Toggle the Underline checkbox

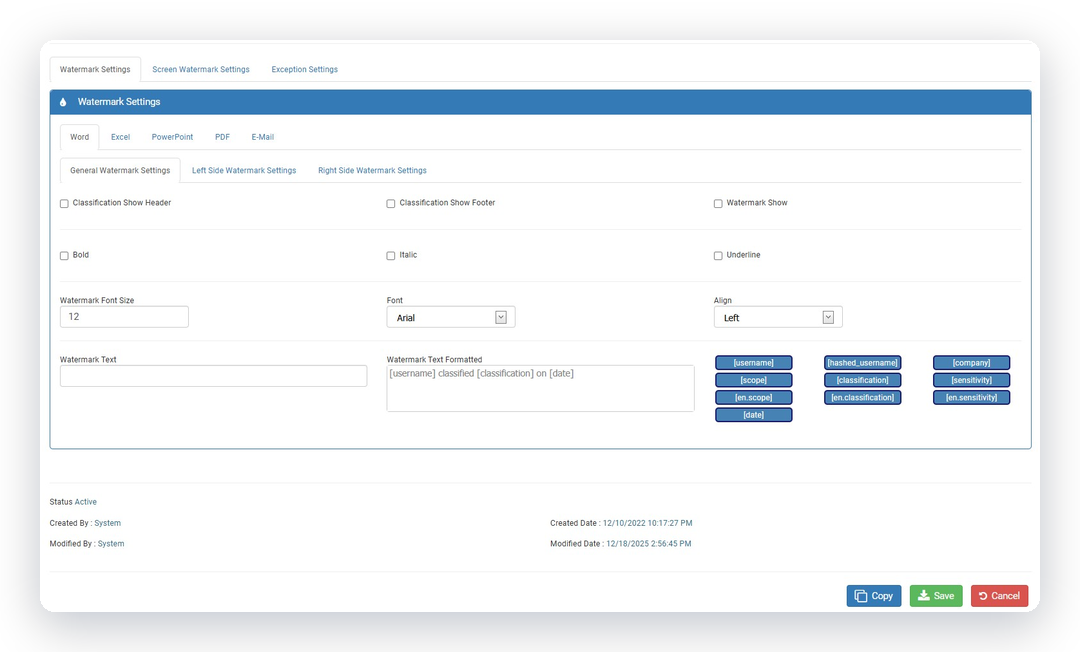click(718, 255)
